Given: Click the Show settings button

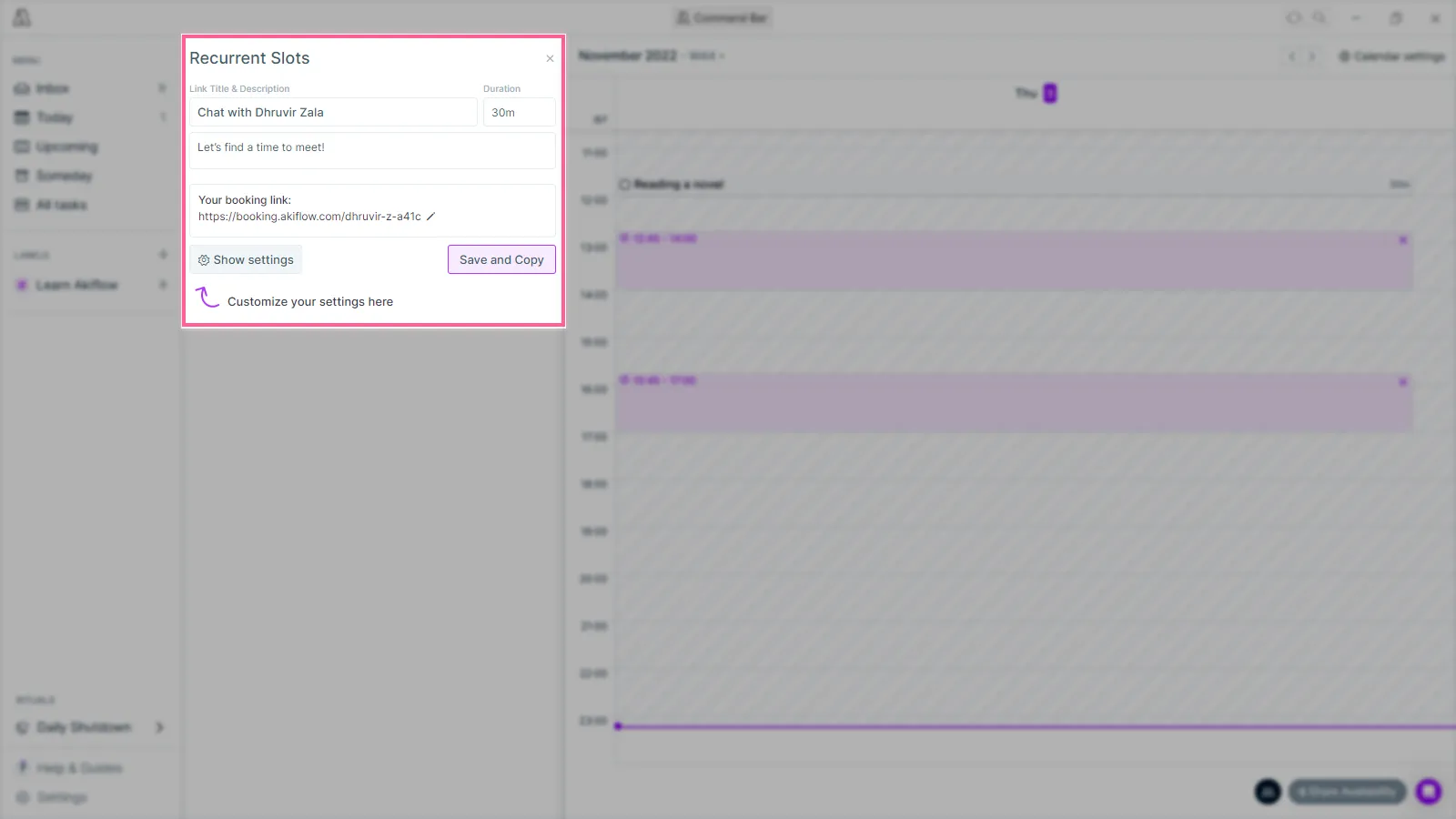Looking at the screenshot, I should pos(246,259).
